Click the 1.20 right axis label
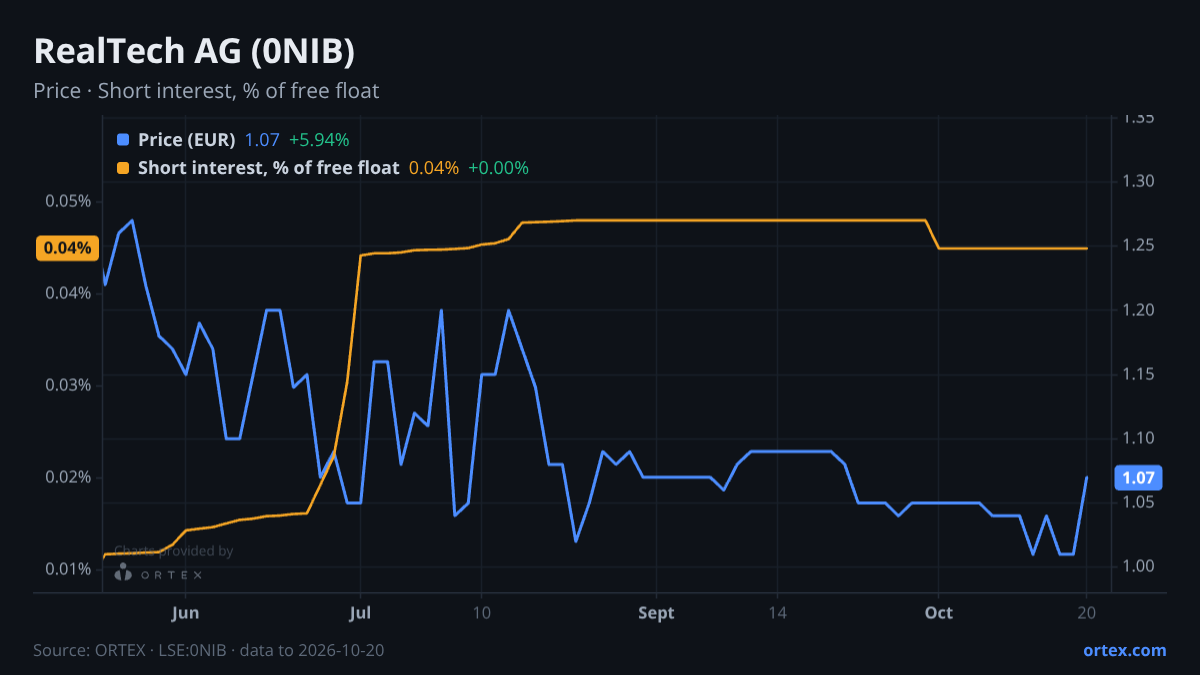 1138,310
